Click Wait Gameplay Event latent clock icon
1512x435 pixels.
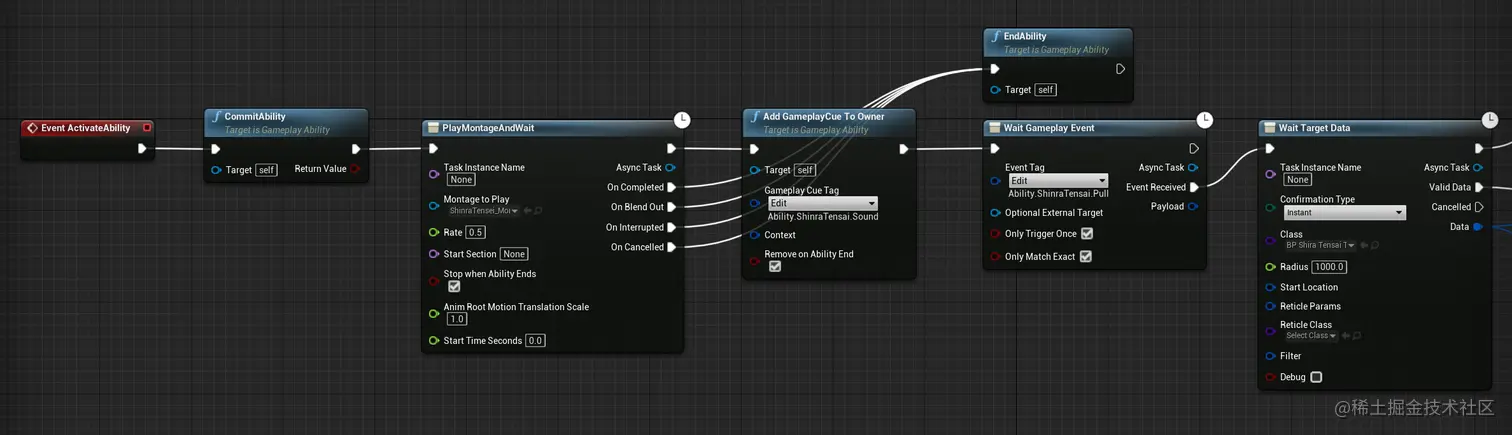[1205, 120]
